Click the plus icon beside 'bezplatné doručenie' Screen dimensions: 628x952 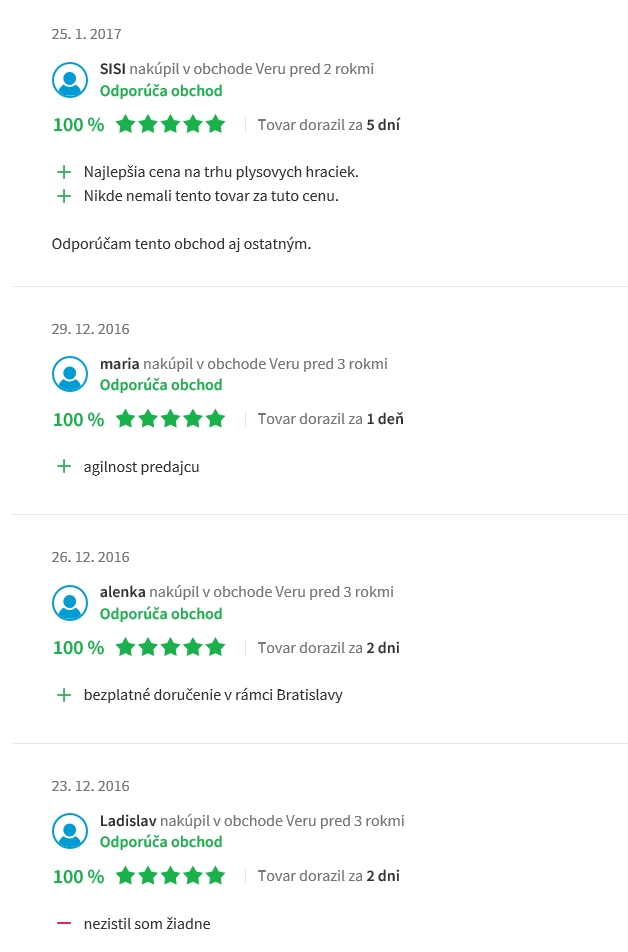[64, 694]
